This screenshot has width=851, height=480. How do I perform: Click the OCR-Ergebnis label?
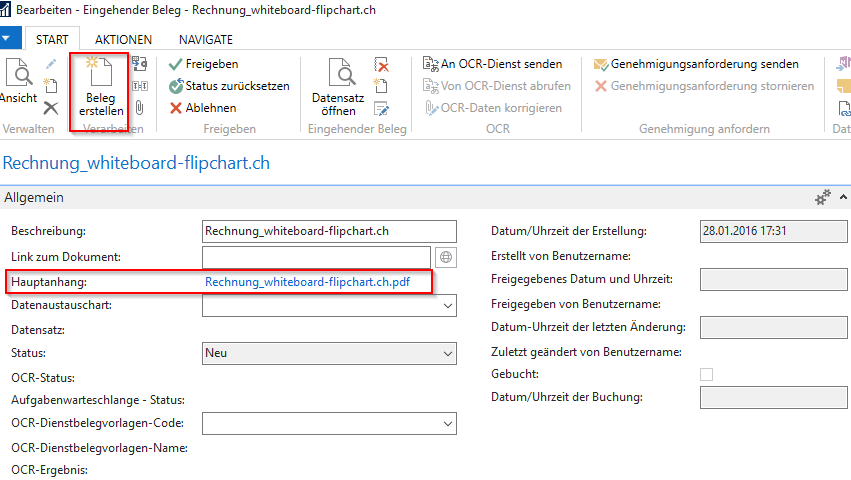49,470
